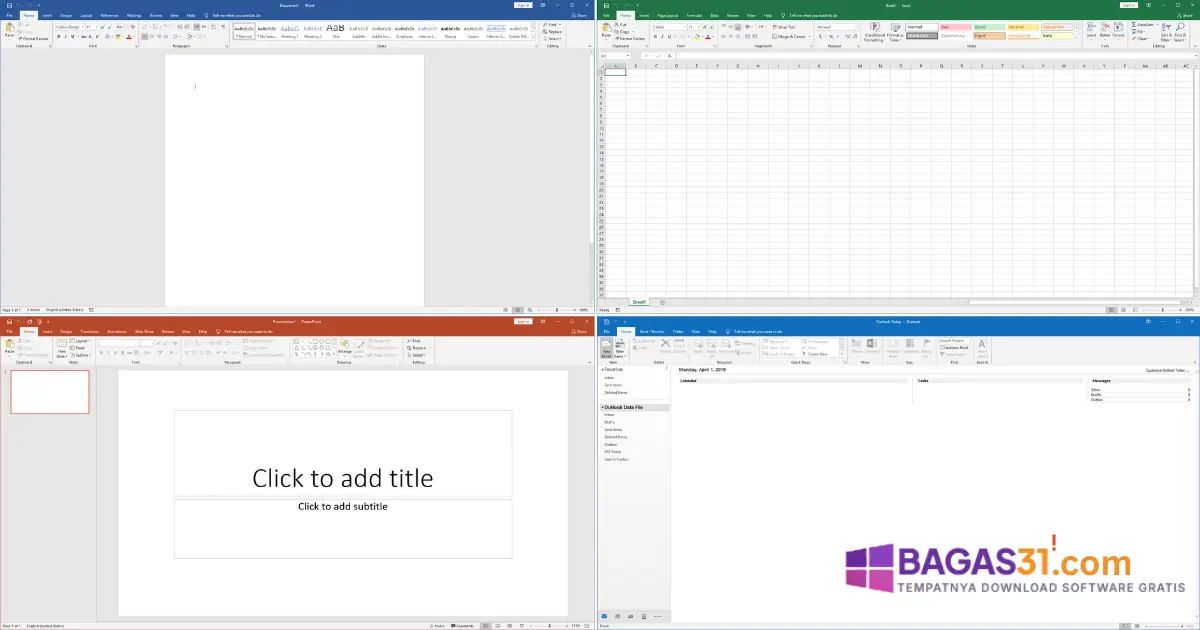Select Format Painter in the Word ribbon
The image size is (1200, 630).
pyautogui.click(x=34, y=39)
